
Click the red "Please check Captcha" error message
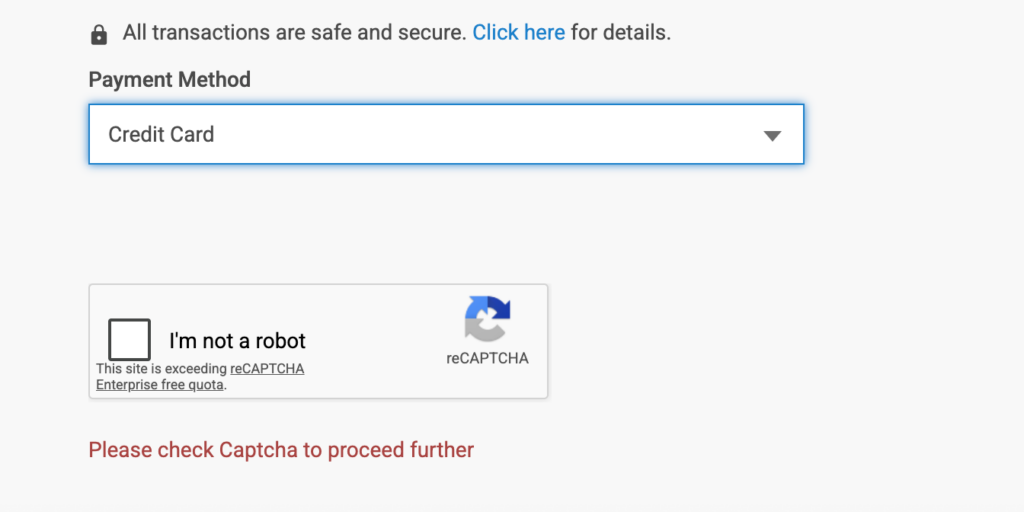[281, 450]
